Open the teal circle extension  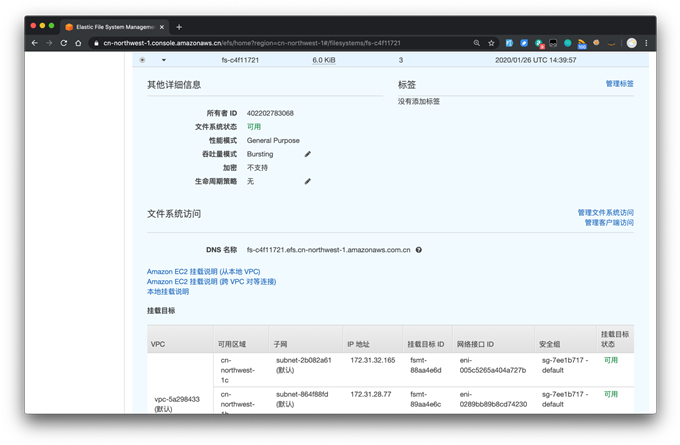pyautogui.click(x=568, y=43)
